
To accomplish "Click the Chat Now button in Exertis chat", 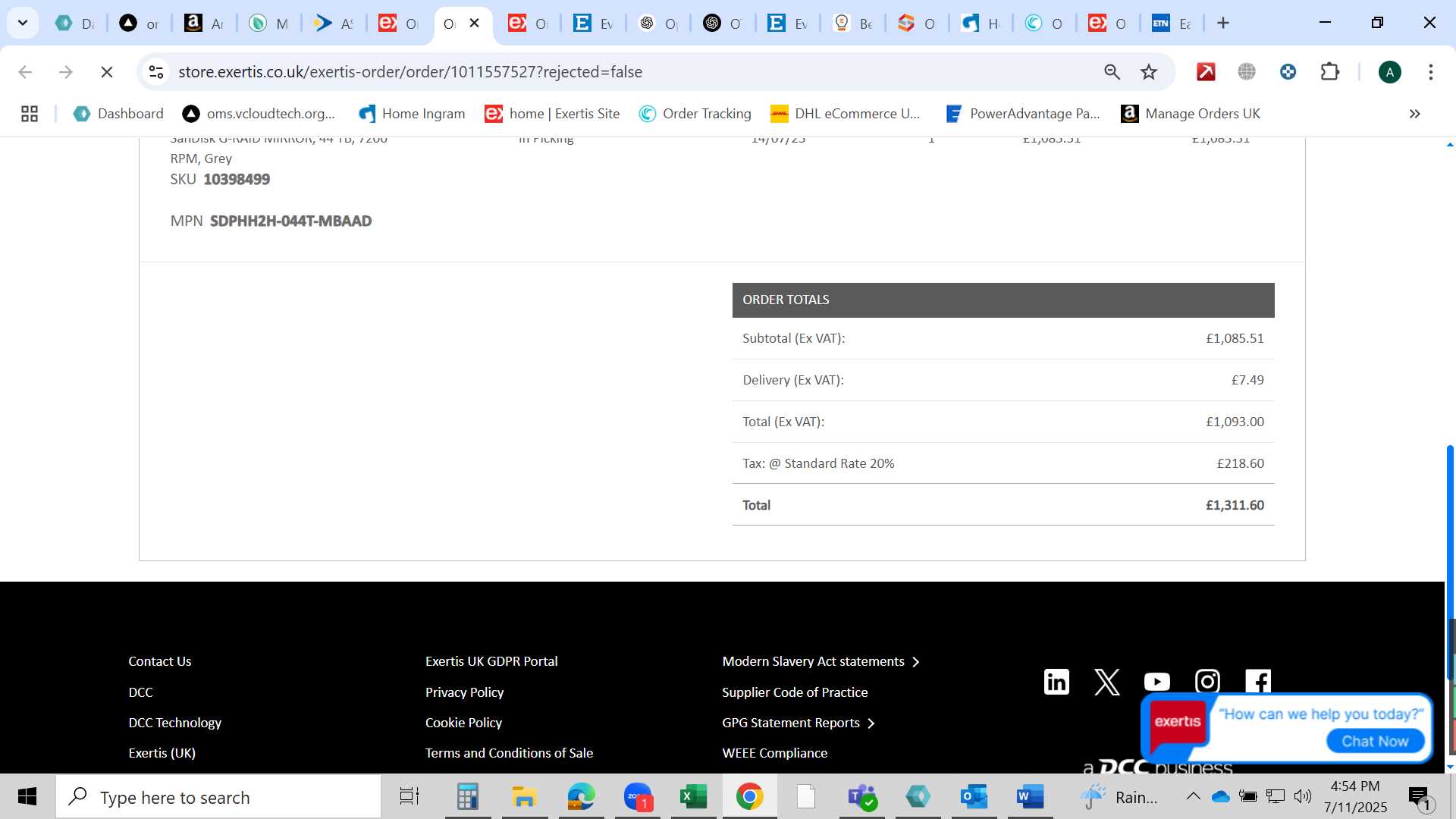I will point(1375,741).
